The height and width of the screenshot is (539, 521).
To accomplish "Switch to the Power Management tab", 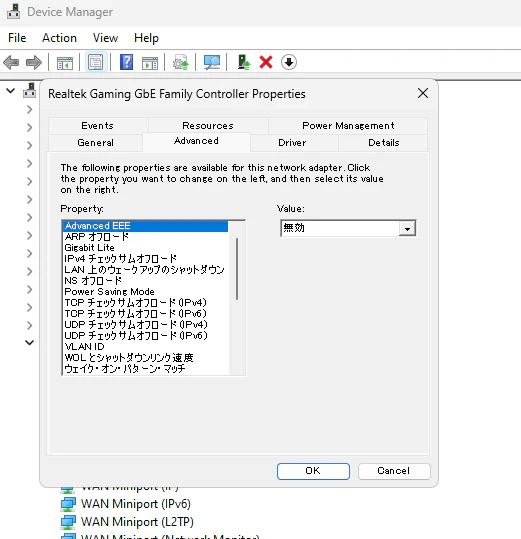I will (348, 126).
